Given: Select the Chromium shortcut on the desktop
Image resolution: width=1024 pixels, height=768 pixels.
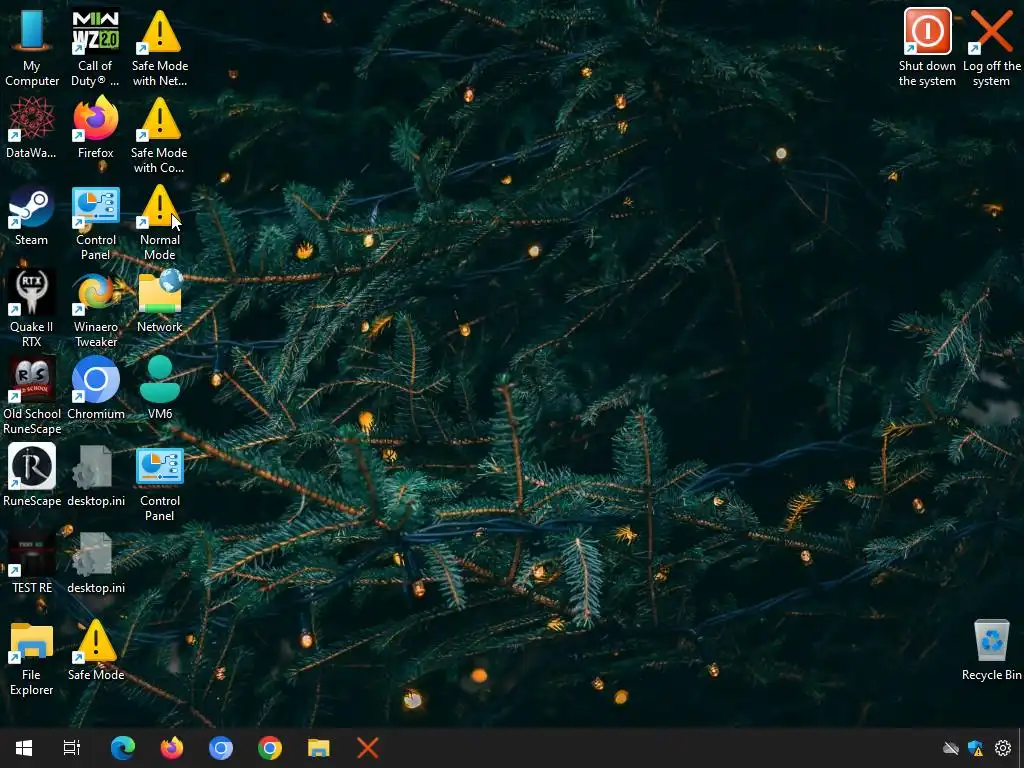Looking at the screenshot, I should click(95, 389).
